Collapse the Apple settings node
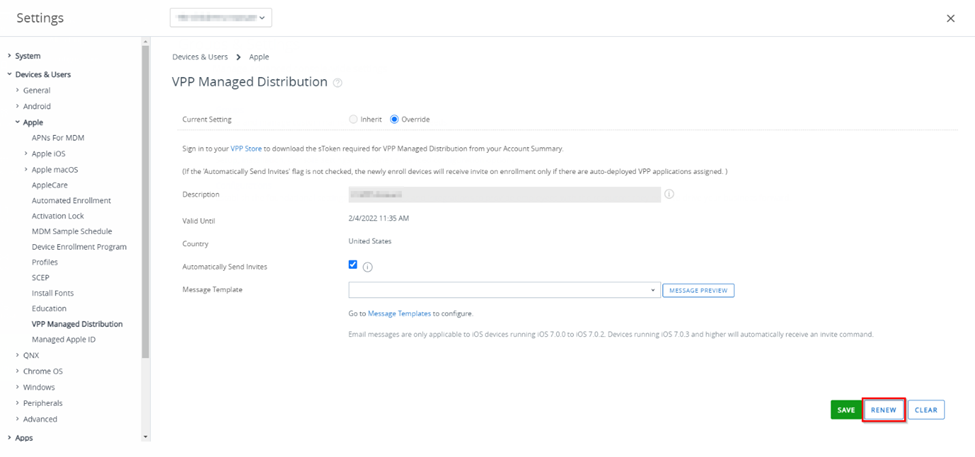Viewport: 975px width, 457px height. (x=17, y=122)
